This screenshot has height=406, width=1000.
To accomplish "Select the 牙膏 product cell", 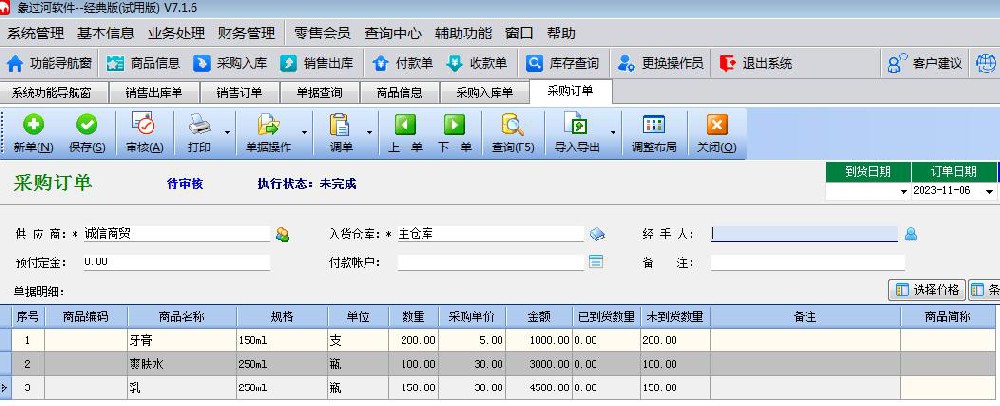I will 182,340.
